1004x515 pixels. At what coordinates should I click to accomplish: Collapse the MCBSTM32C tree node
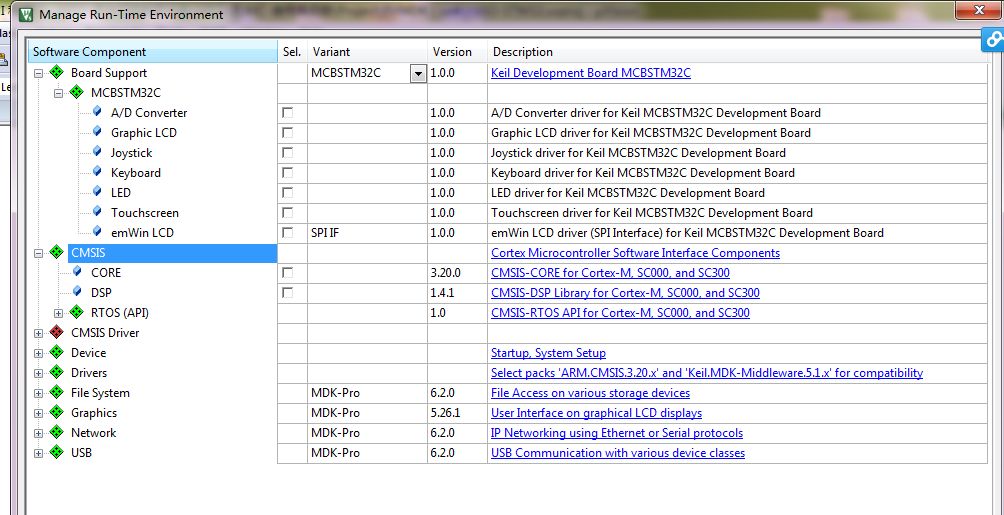pos(59,93)
